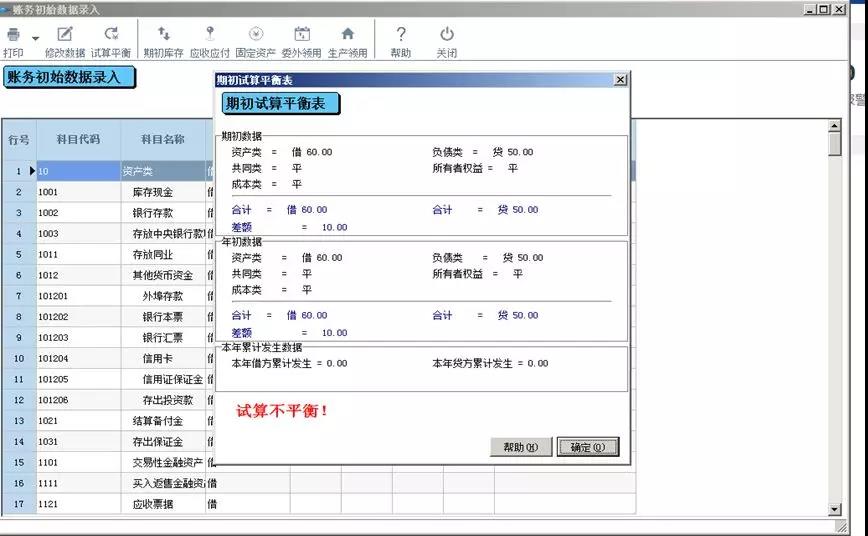Click the 修改数据 edit icon
The width and height of the screenshot is (868, 536).
click(x=65, y=35)
